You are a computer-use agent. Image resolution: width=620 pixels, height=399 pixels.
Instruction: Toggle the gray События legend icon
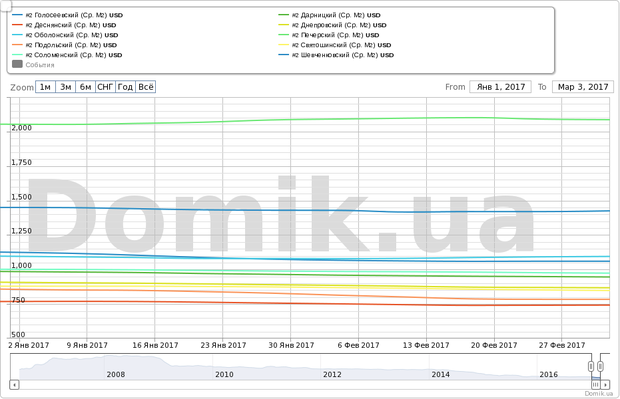coord(17,64)
